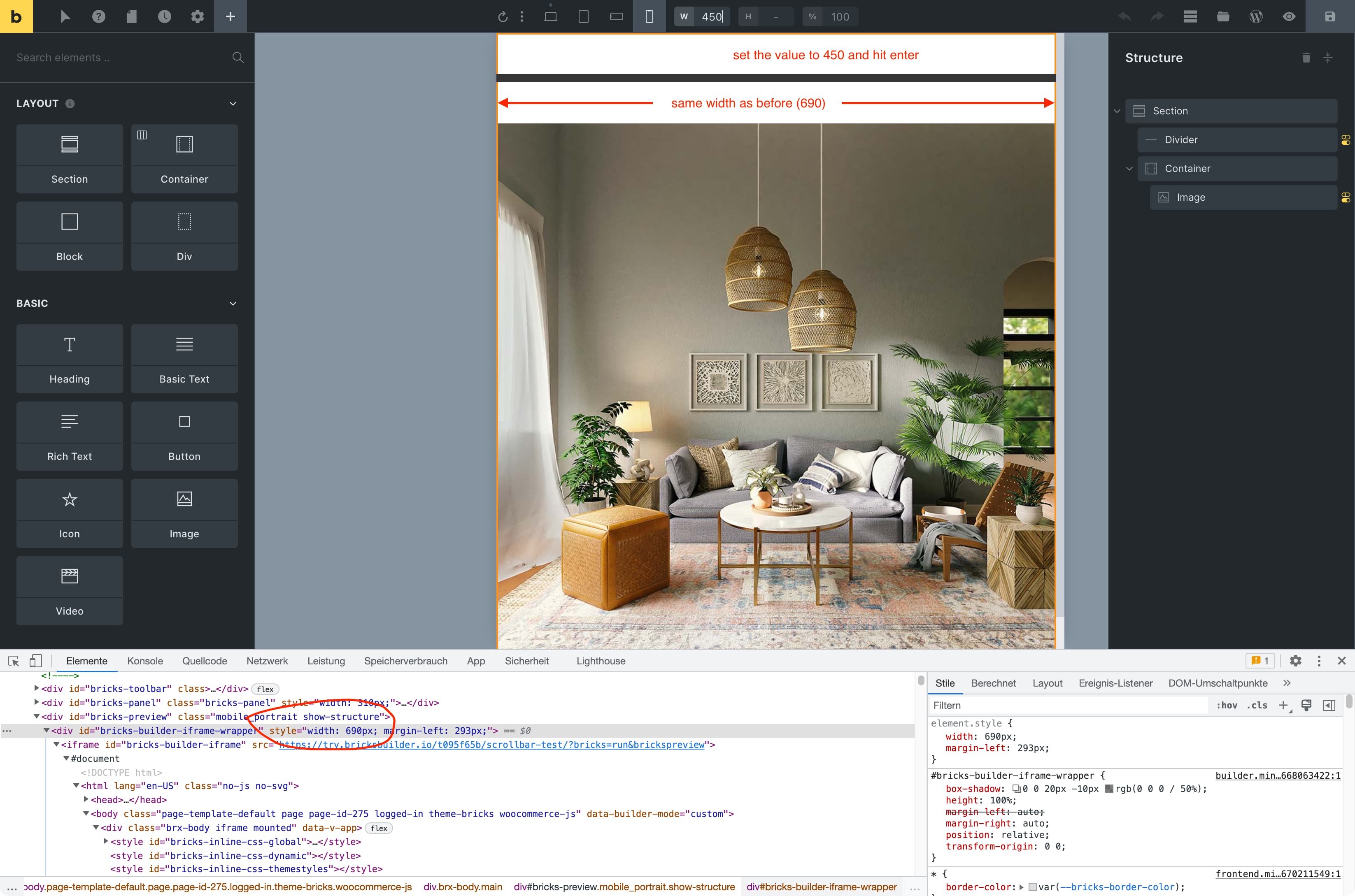Open the box-shadow editor icon
Image resolution: width=1355 pixels, height=896 pixels.
[x=1017, y=789]
